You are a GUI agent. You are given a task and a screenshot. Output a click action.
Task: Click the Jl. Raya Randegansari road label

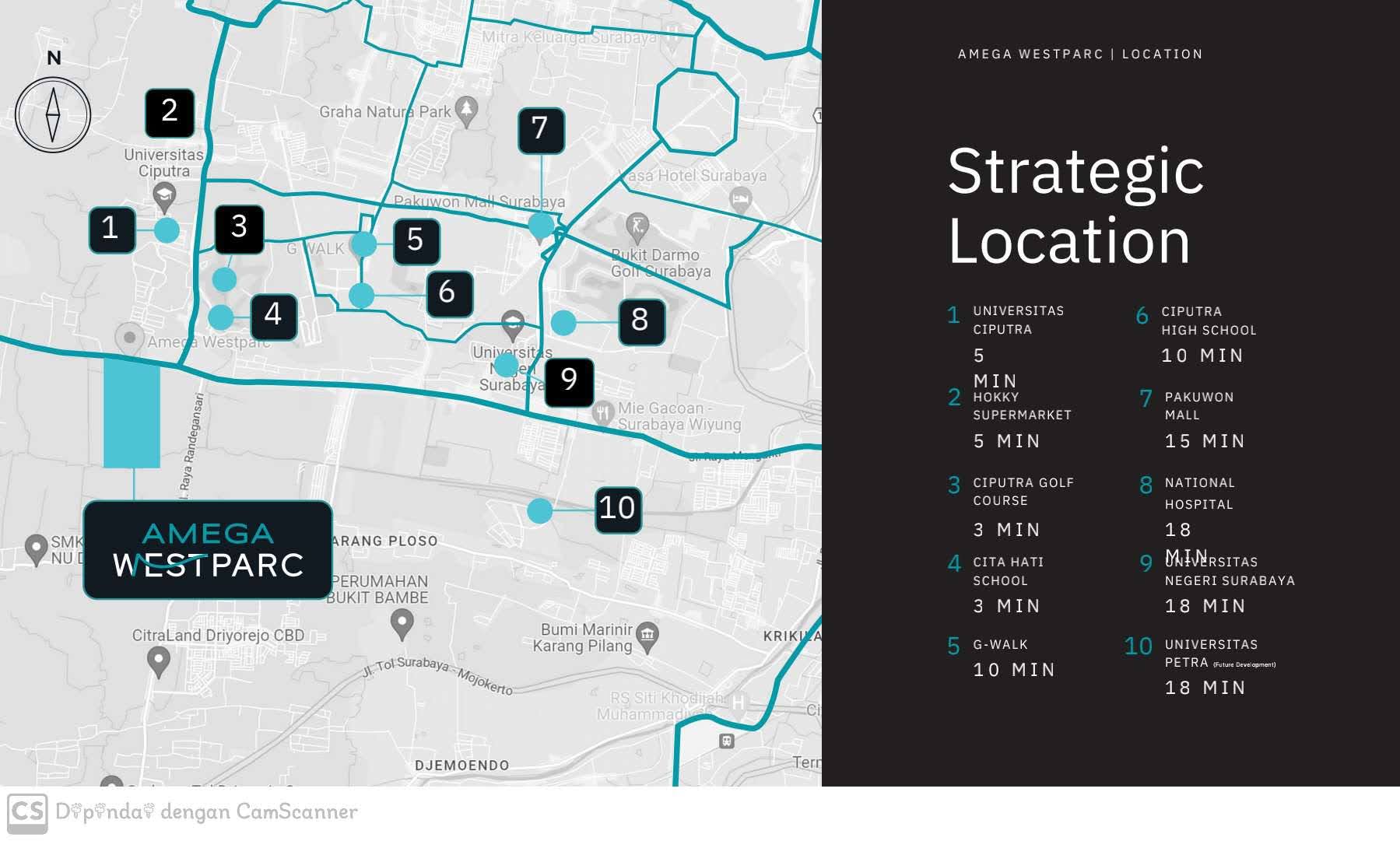coord(192,446)
